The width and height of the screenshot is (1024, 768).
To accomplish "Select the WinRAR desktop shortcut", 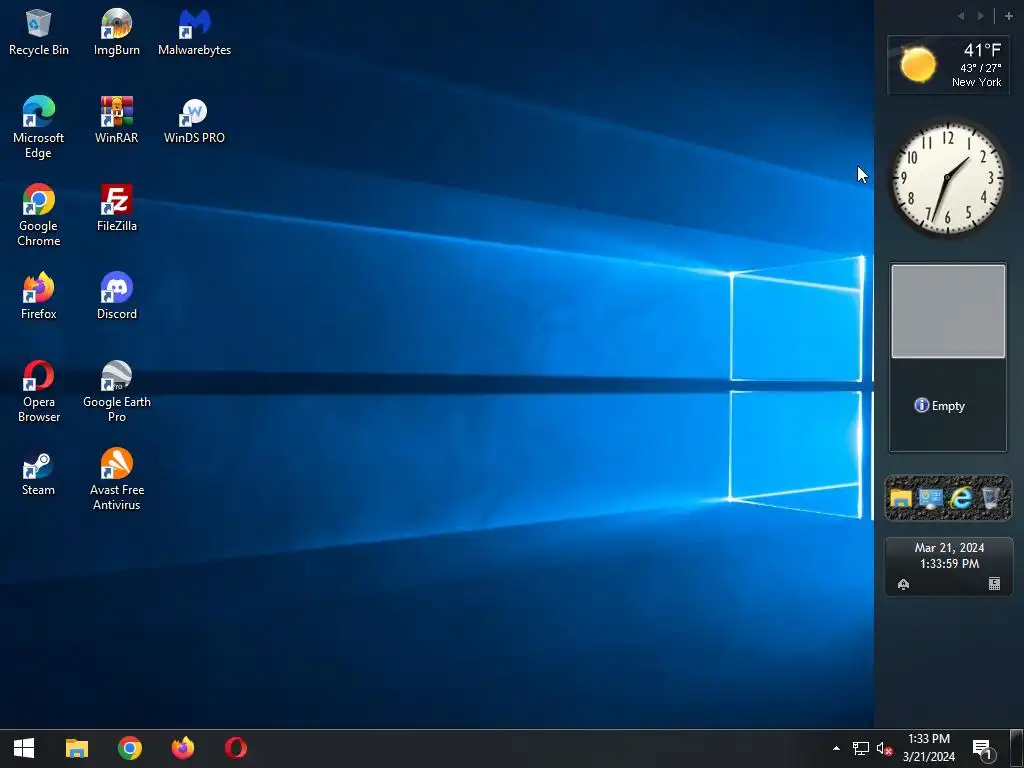I will [116, 120].
